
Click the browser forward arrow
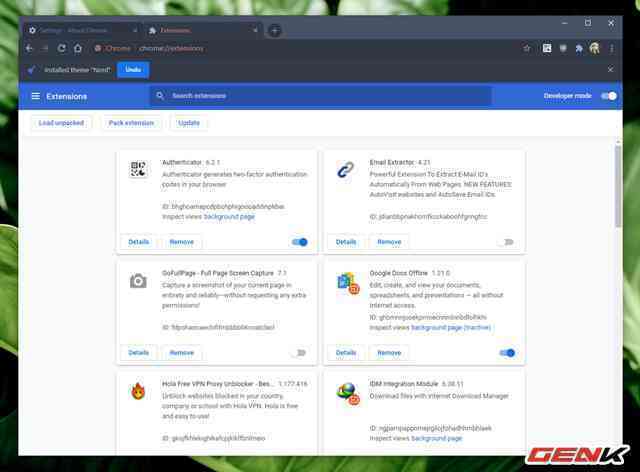pyautogui.click(x=45, y=48)
